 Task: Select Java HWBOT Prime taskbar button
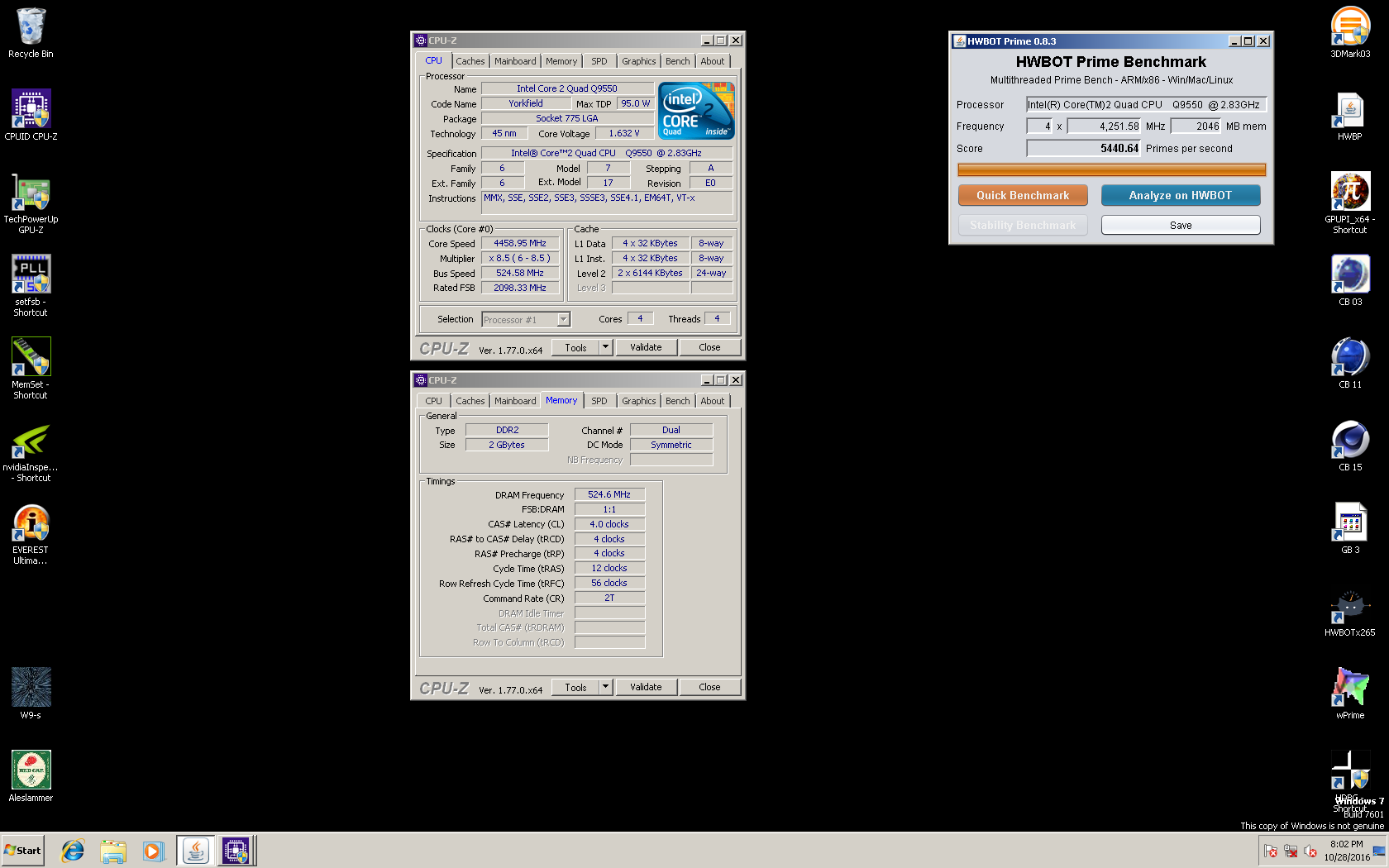[195, 851]
